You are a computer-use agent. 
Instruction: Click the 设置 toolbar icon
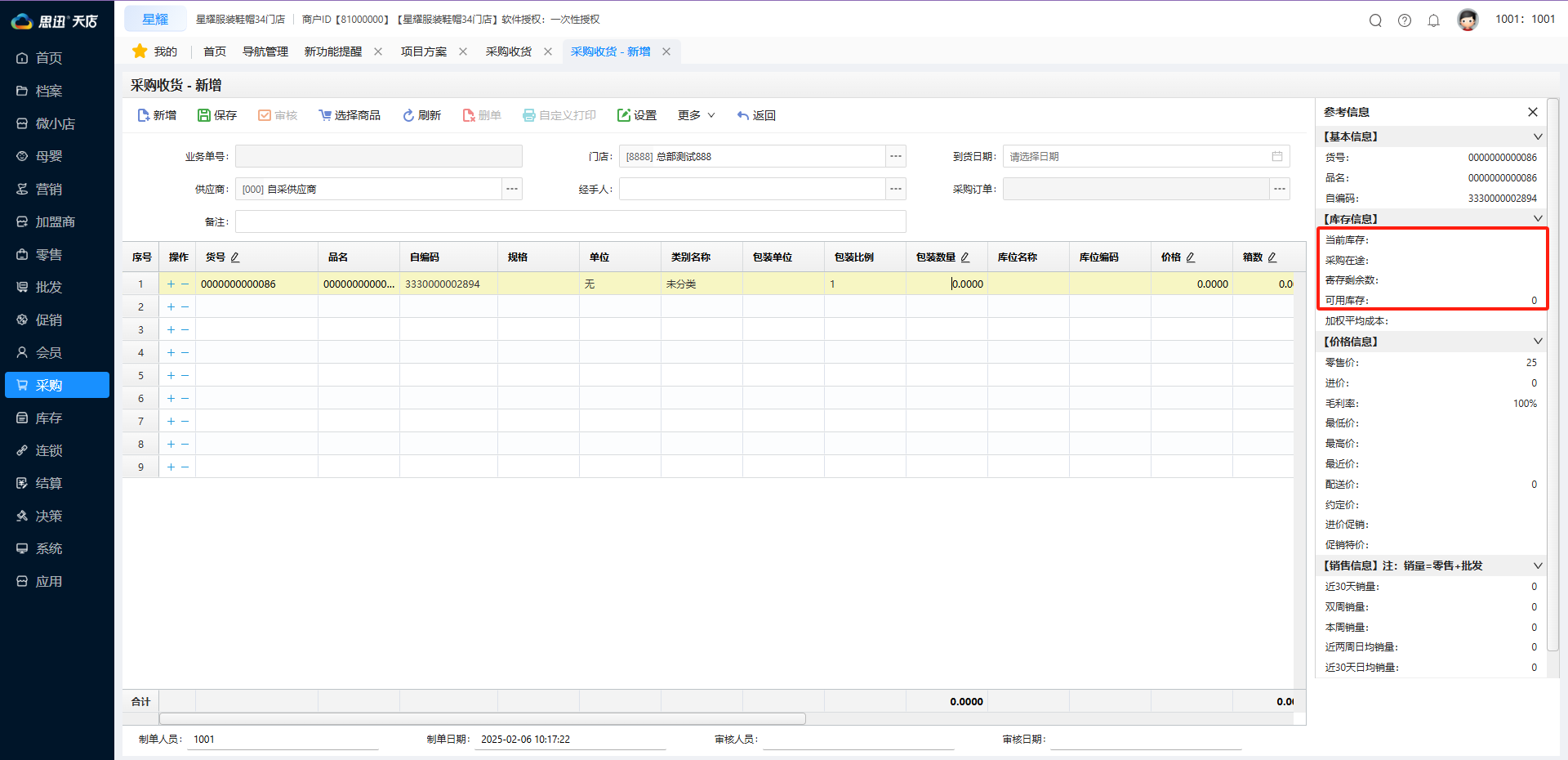[x=637, y=114]
